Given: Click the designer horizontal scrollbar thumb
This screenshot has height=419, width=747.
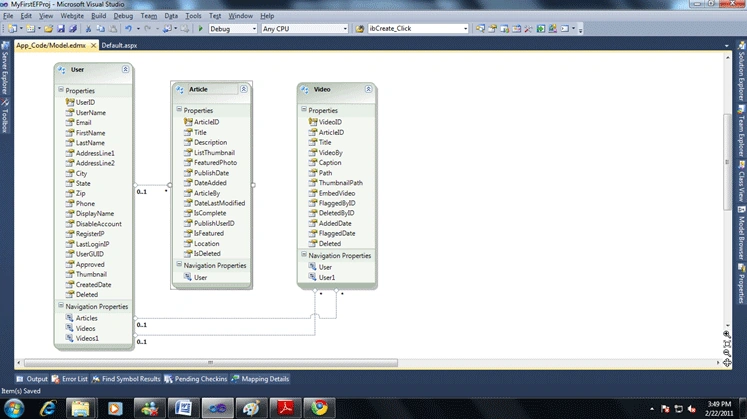Looking at the screenshot, I should 211,363.
